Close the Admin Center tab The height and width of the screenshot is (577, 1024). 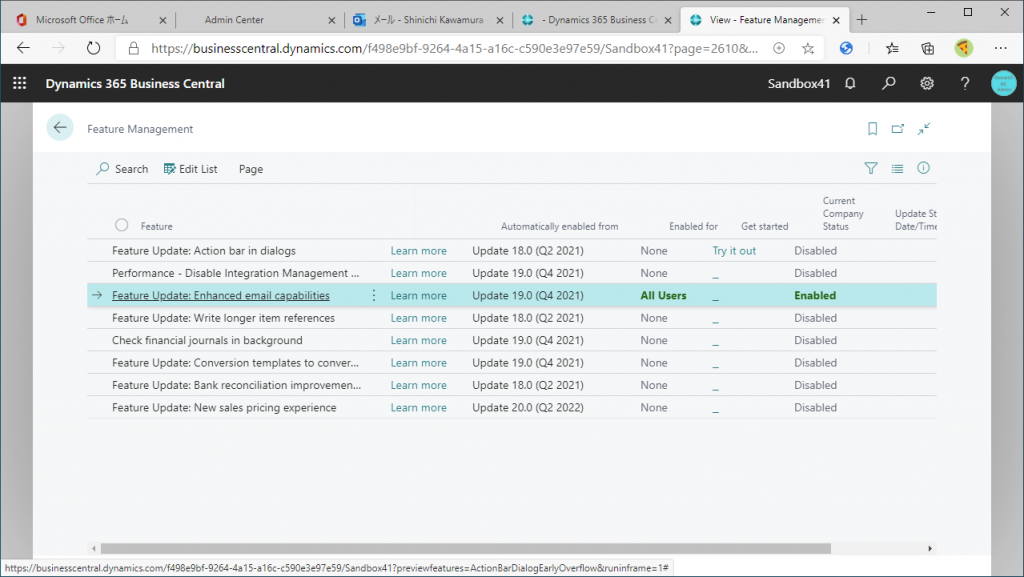point(332,20)
